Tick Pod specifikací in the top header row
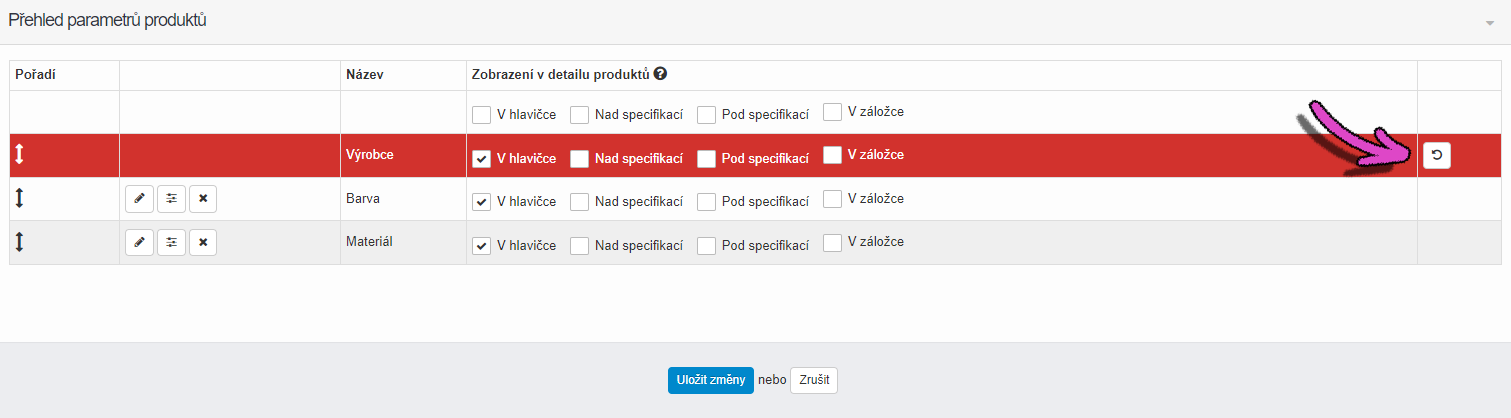Viewport: 1511px width, 418px height. pyautogui.click(x=706, y=115)
